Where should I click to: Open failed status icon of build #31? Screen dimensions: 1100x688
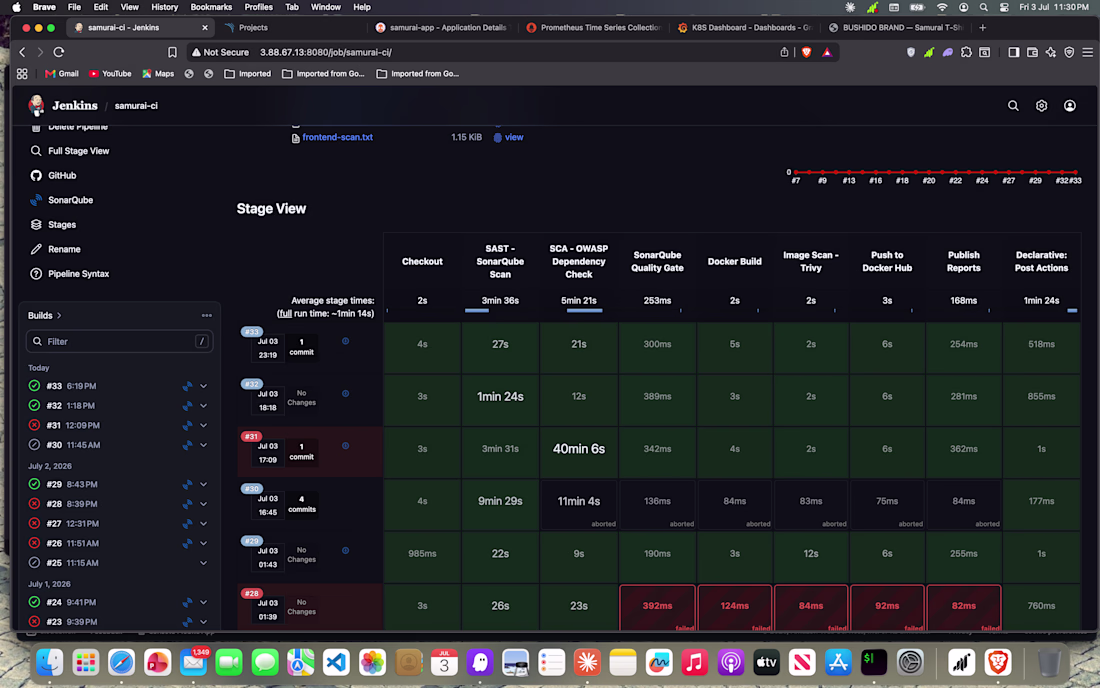point(34,425)
